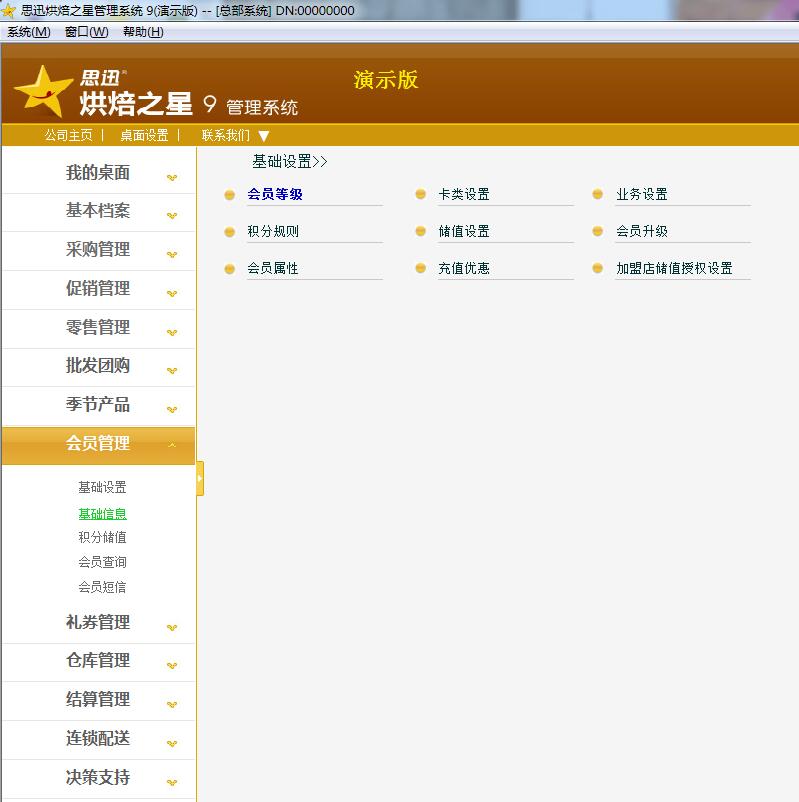Click the star logo of 烘焙之星
Image resolution: width=799 pixels, height=802 pixels.
[43, 92]
